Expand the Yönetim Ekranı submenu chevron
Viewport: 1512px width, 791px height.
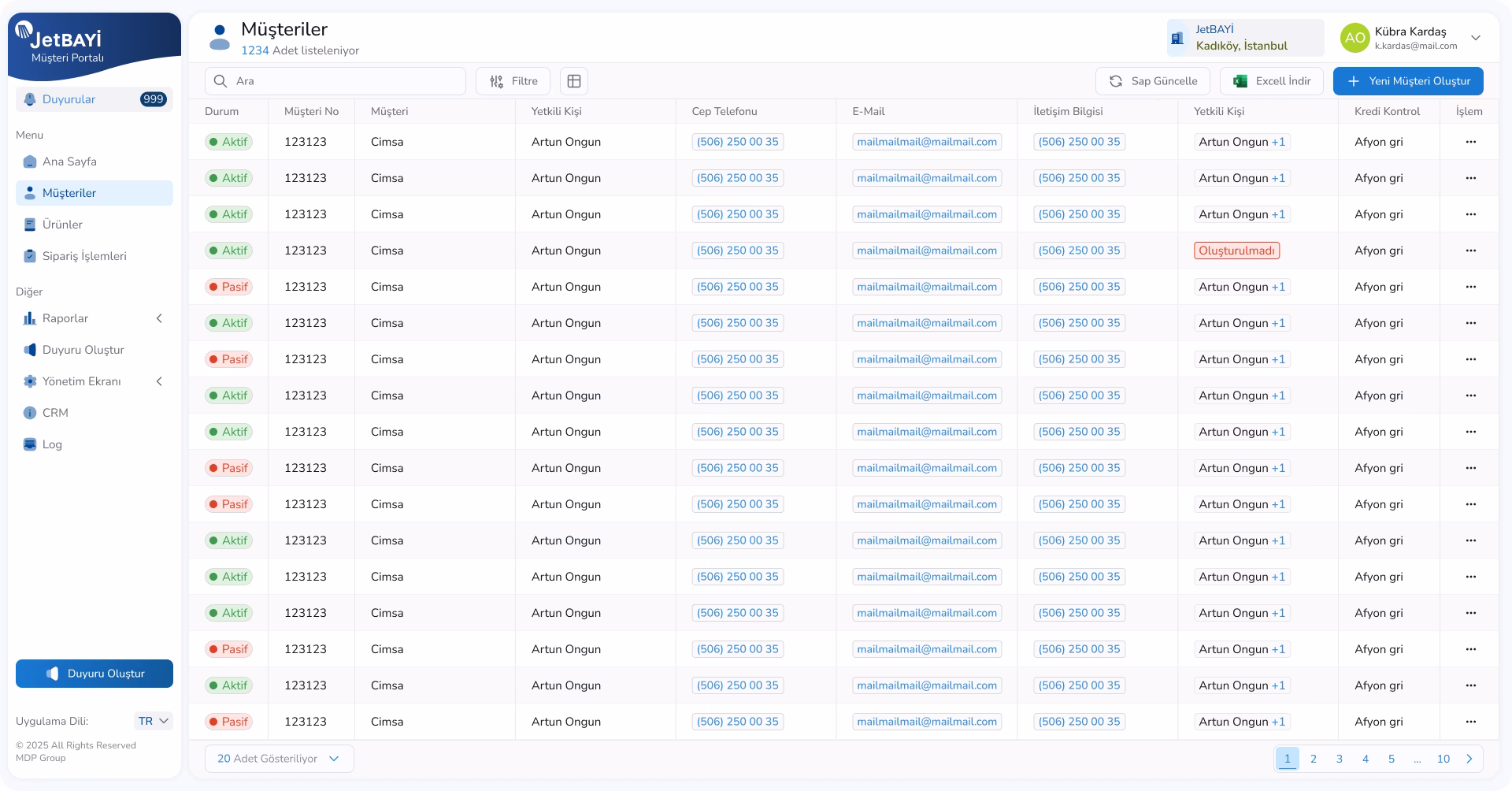pos(159,381)
